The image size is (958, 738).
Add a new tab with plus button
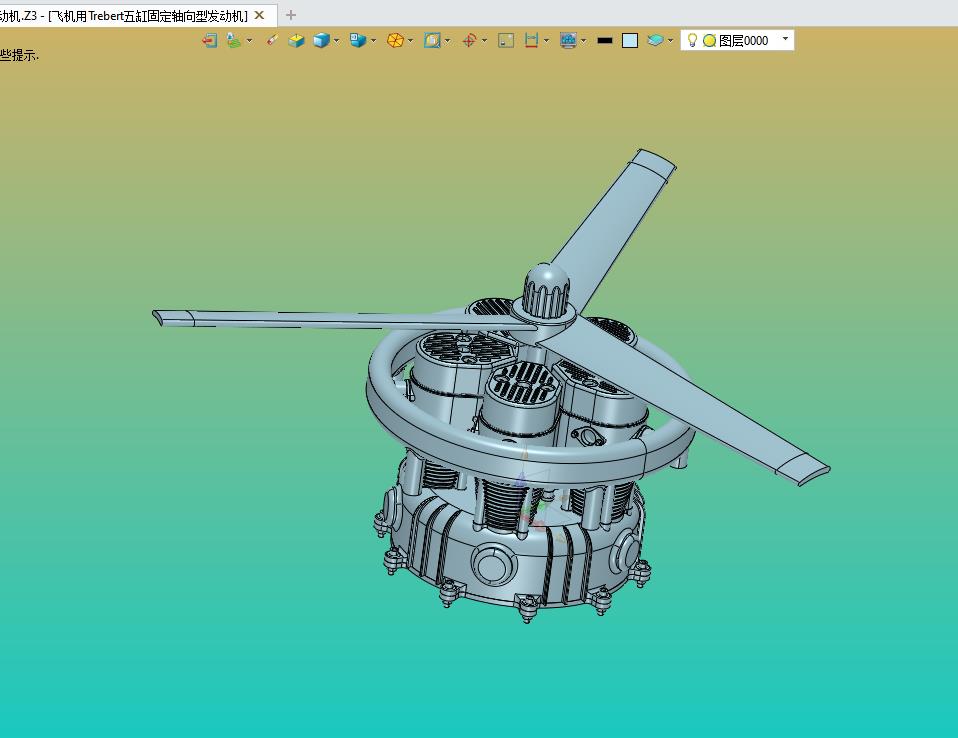click(x=291, y=15)
